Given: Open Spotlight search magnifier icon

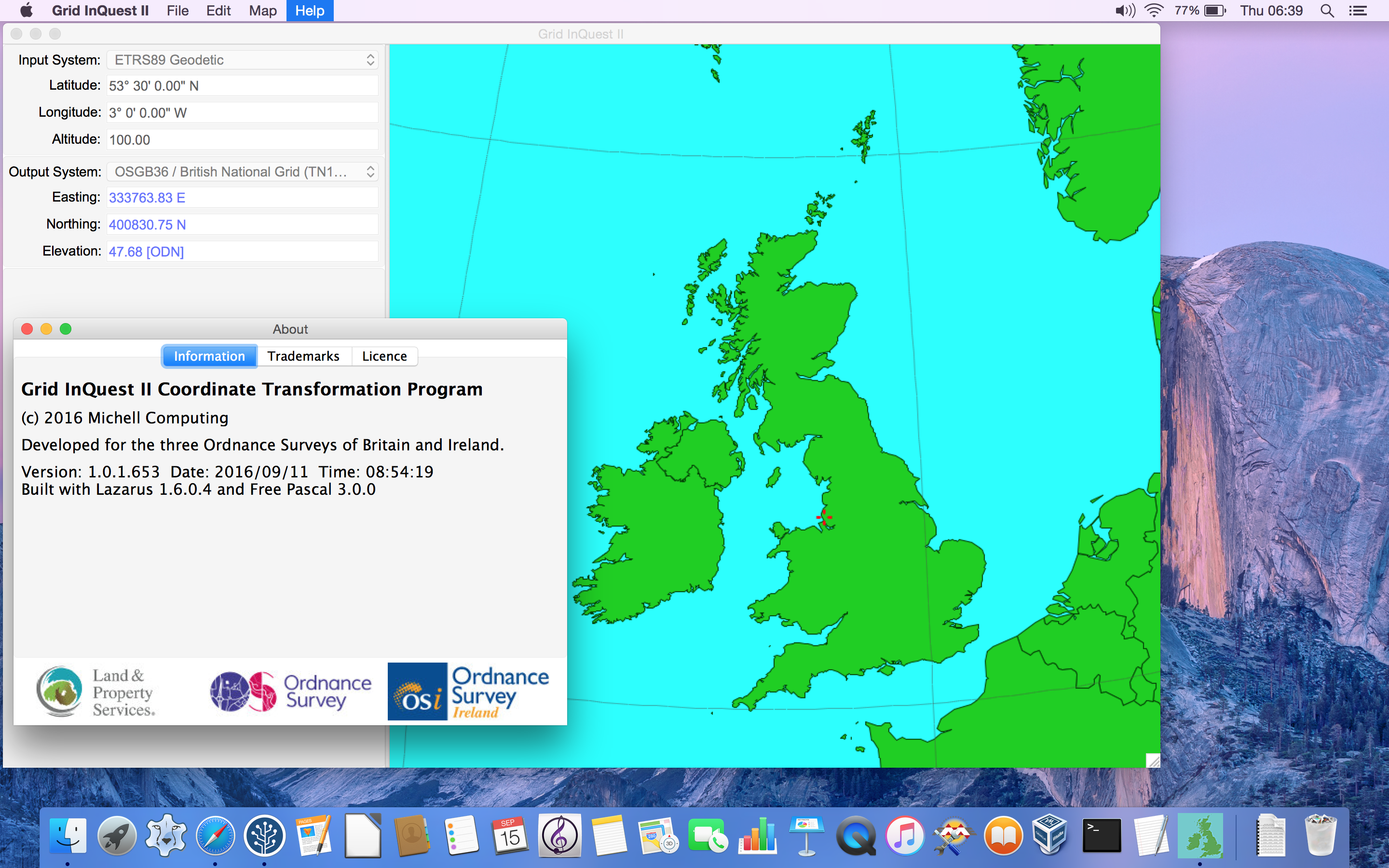Looking at the screenshot, I should (1327, 10).
